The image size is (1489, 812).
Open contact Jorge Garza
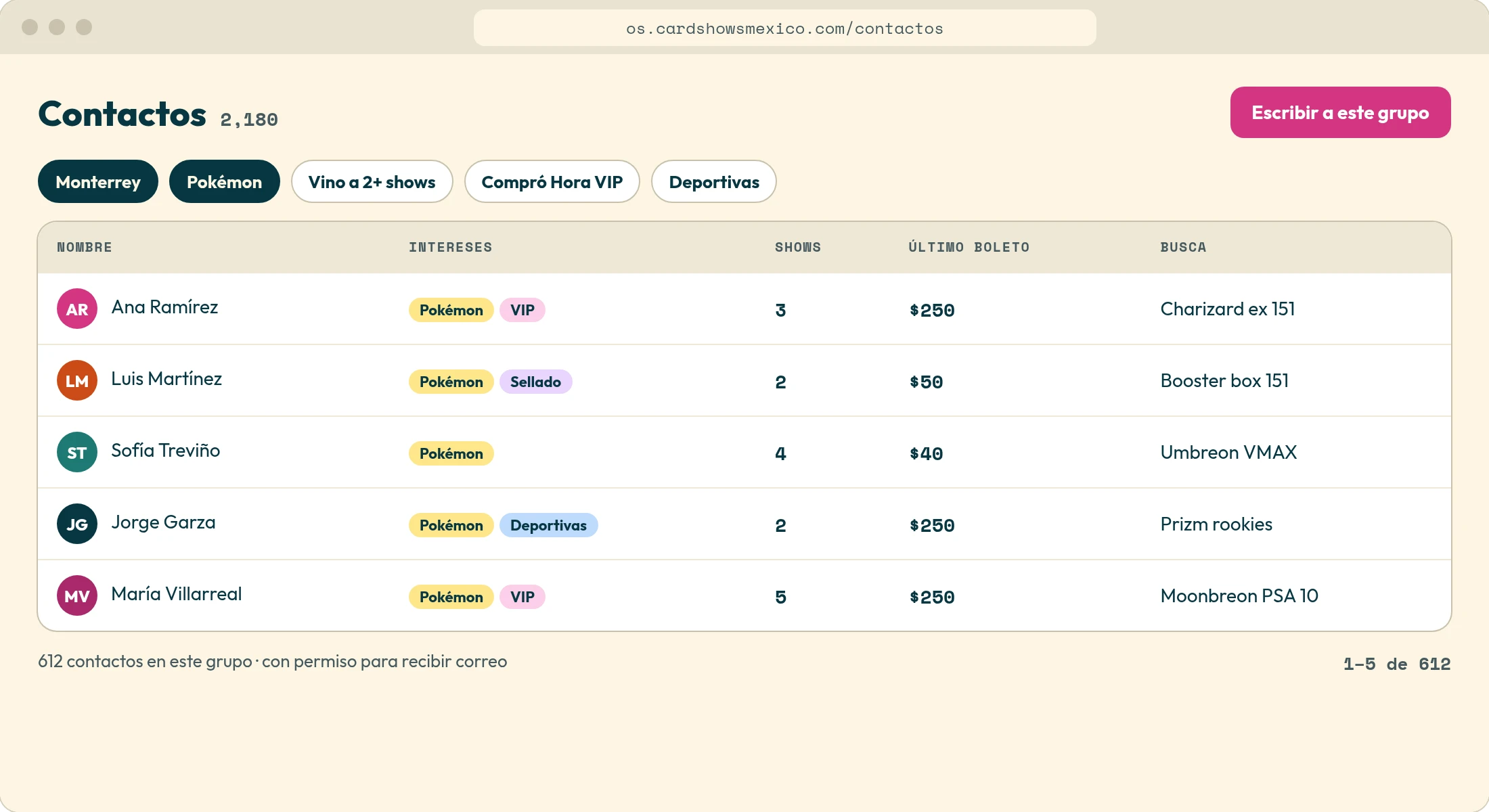point(163,522)
